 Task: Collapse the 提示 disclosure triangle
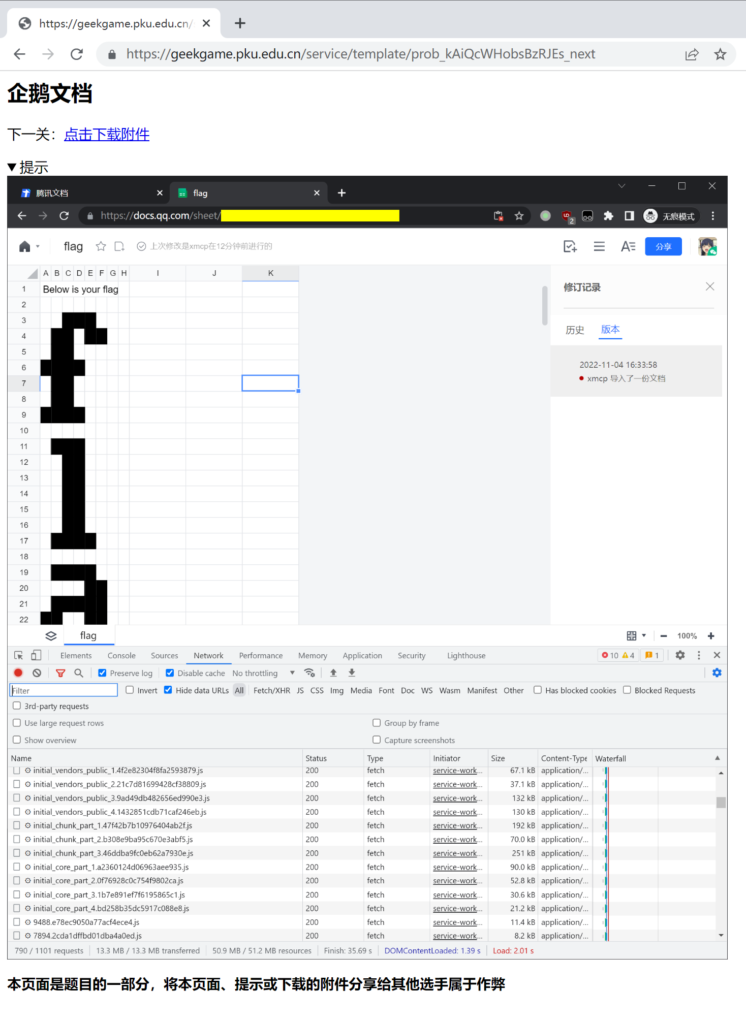point(12,167)
